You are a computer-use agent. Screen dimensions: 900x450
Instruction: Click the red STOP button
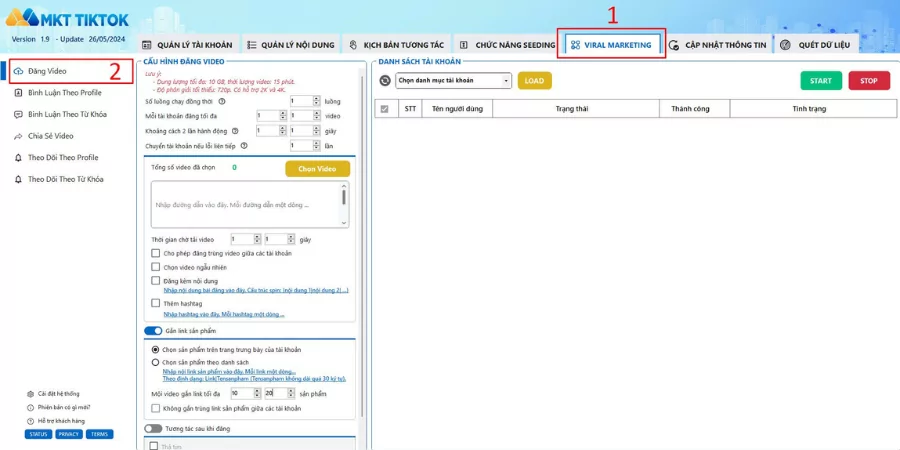tap(869, 81)
